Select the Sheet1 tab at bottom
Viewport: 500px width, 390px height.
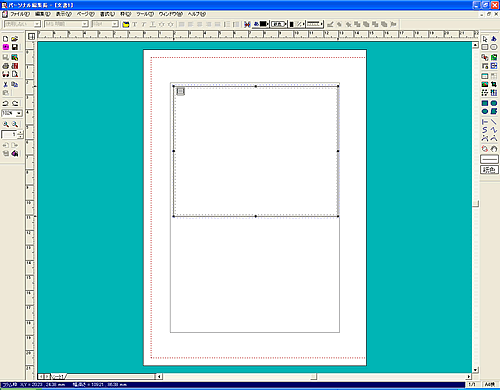coord(59,376)
